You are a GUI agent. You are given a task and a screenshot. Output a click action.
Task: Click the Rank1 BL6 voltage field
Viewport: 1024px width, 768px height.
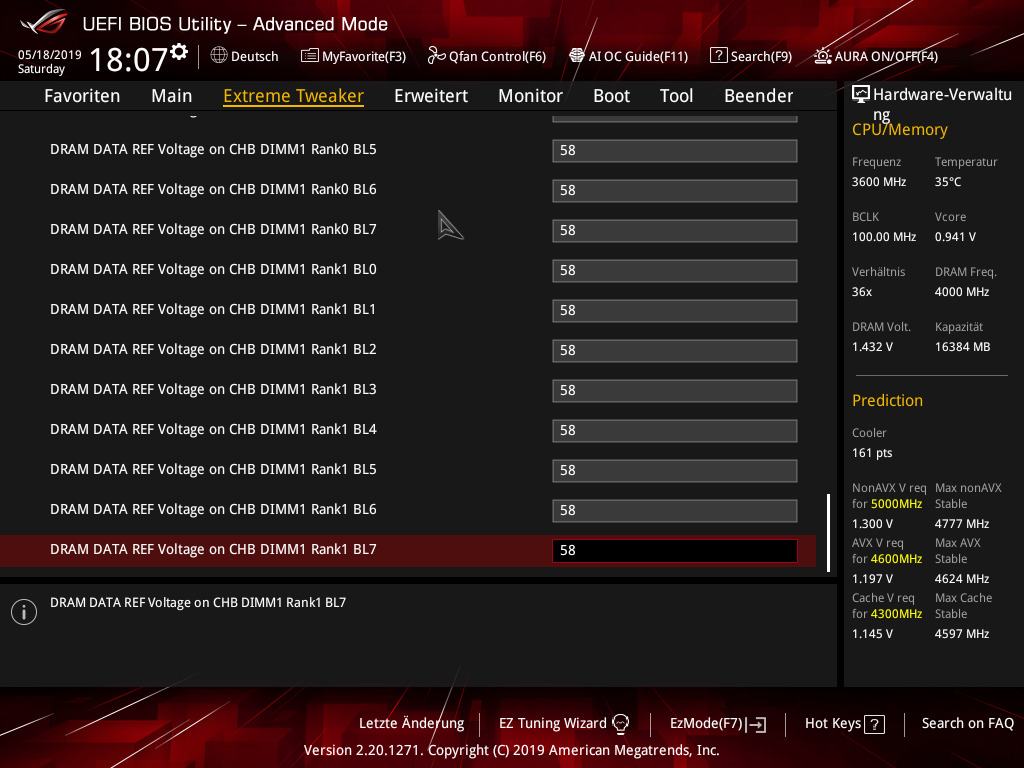point(675,511)
